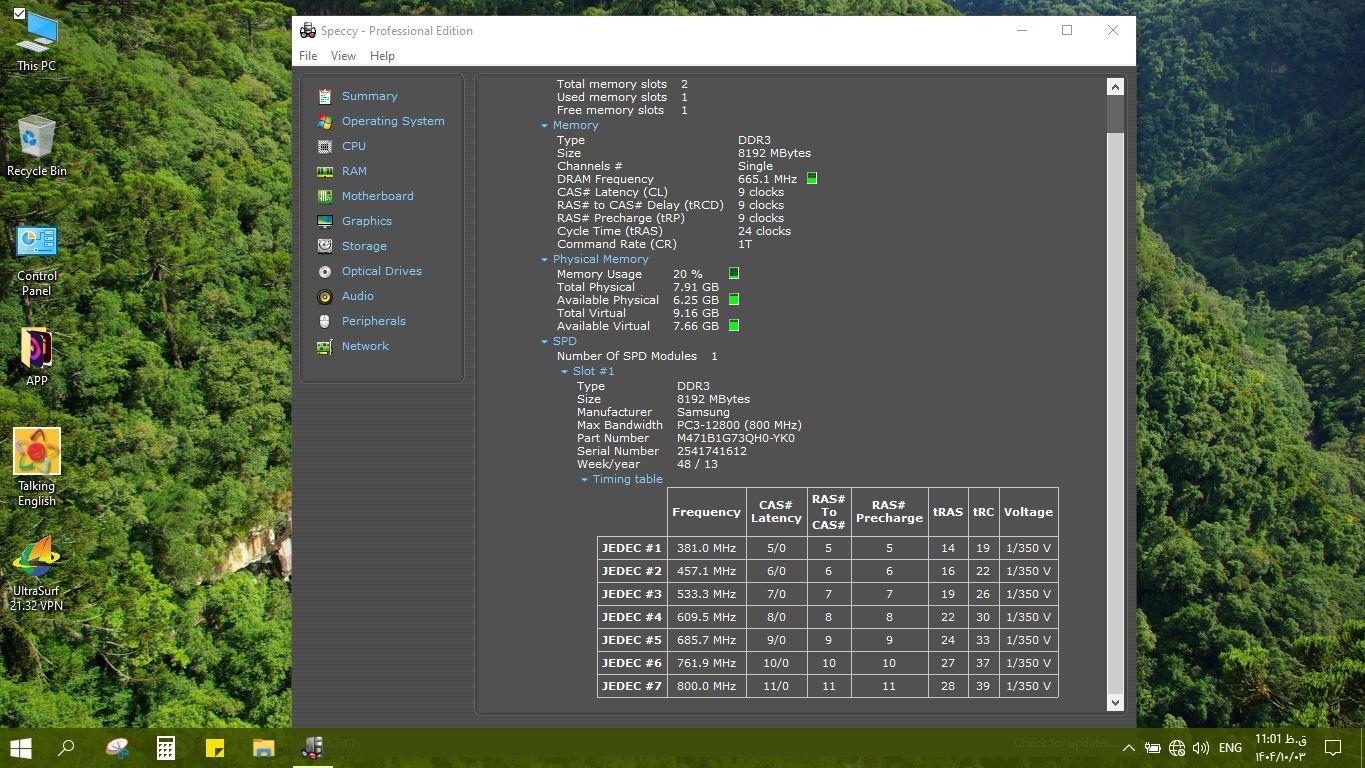Click the CPU icon in sidebar
This screenshot has width=1365, height=768.
(x=324, y=146)
